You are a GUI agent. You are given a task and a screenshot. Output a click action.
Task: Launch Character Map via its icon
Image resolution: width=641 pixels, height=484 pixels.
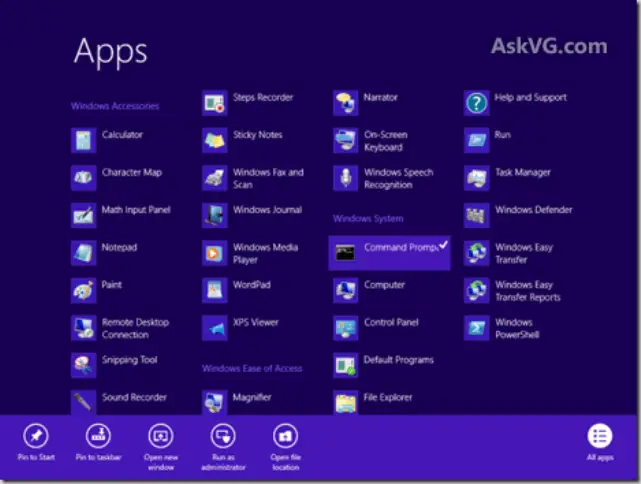coord(83,178)
